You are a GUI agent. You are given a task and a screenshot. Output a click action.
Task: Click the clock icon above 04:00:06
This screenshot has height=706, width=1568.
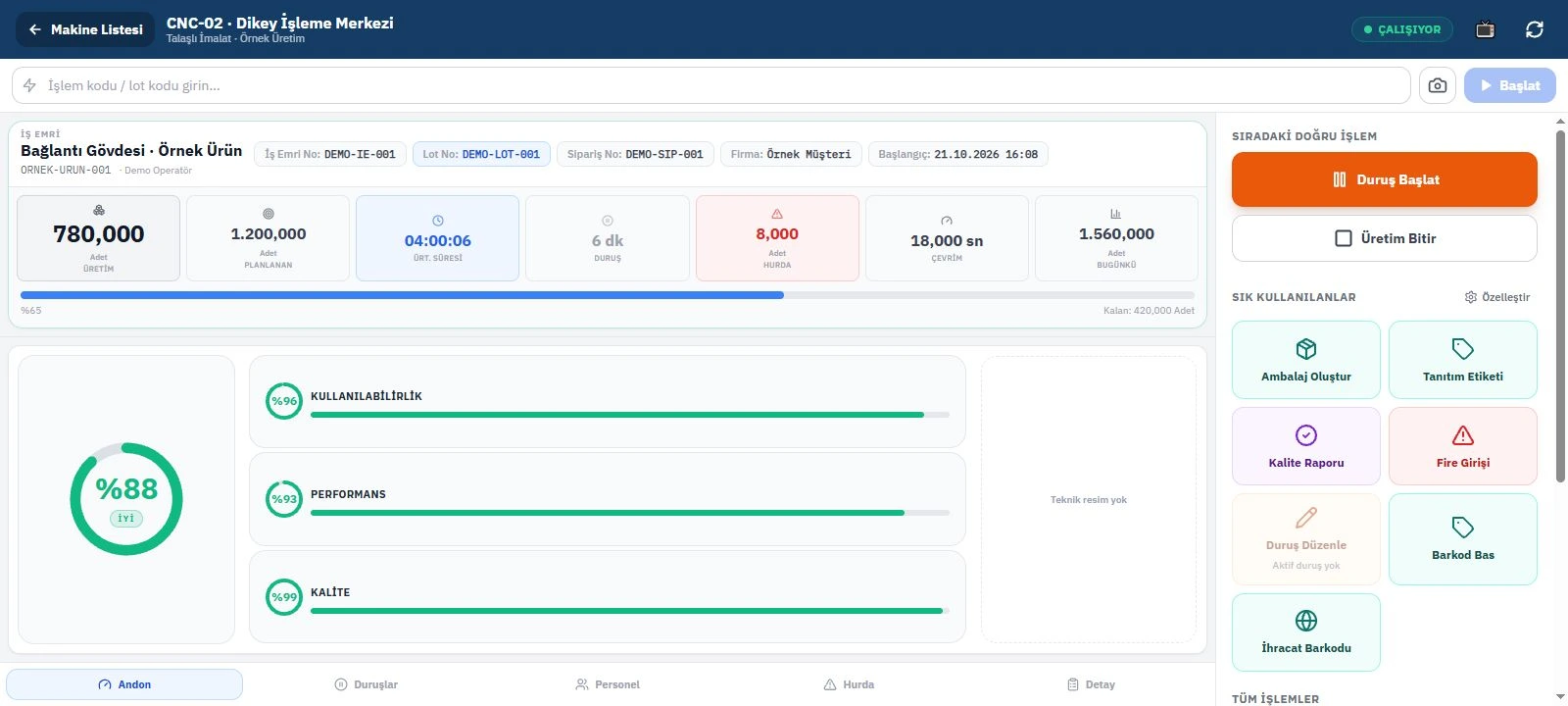pos(438,221)
